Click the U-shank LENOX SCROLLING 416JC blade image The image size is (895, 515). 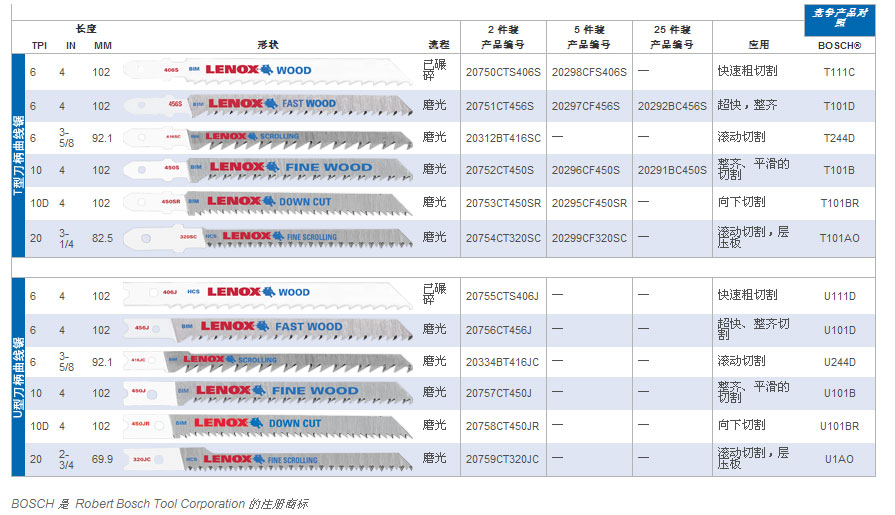[x=268, y=361]
